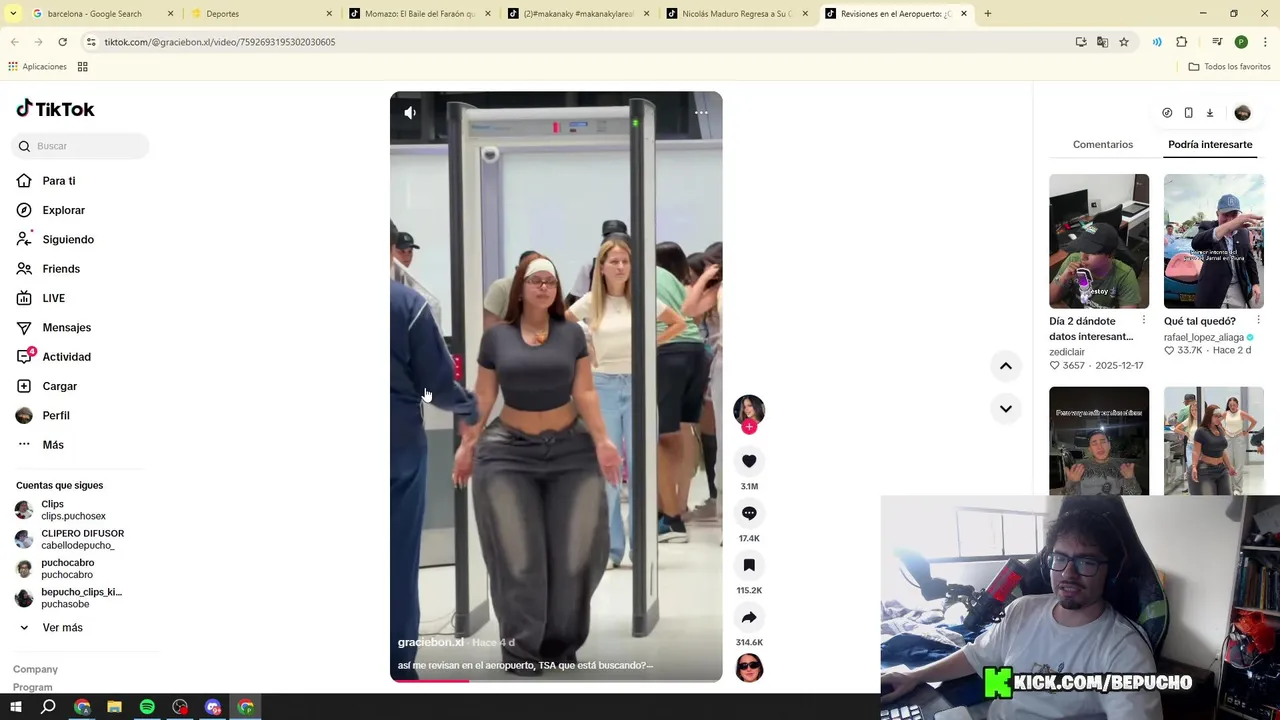This screenshot has width=1280, height=720.
Task: Open the spinning sound disc below share
Action: click(x=749, y=667)
